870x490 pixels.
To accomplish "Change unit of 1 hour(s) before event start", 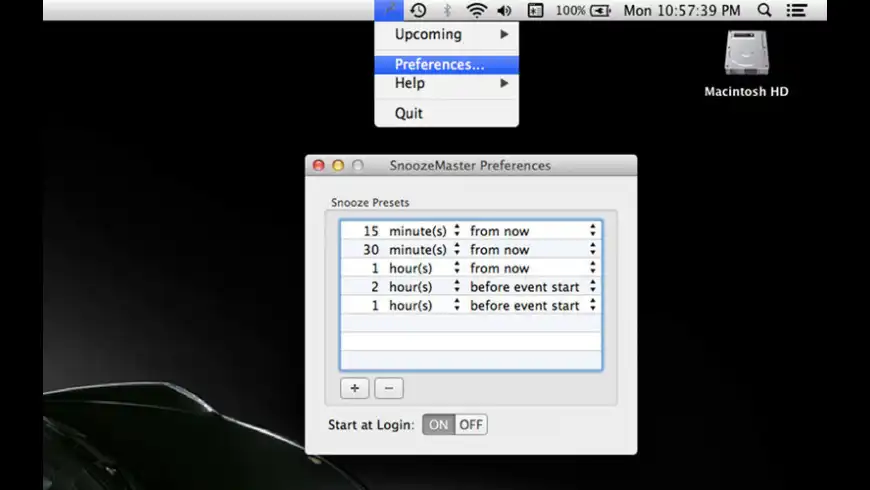I will tap(424, 305).
